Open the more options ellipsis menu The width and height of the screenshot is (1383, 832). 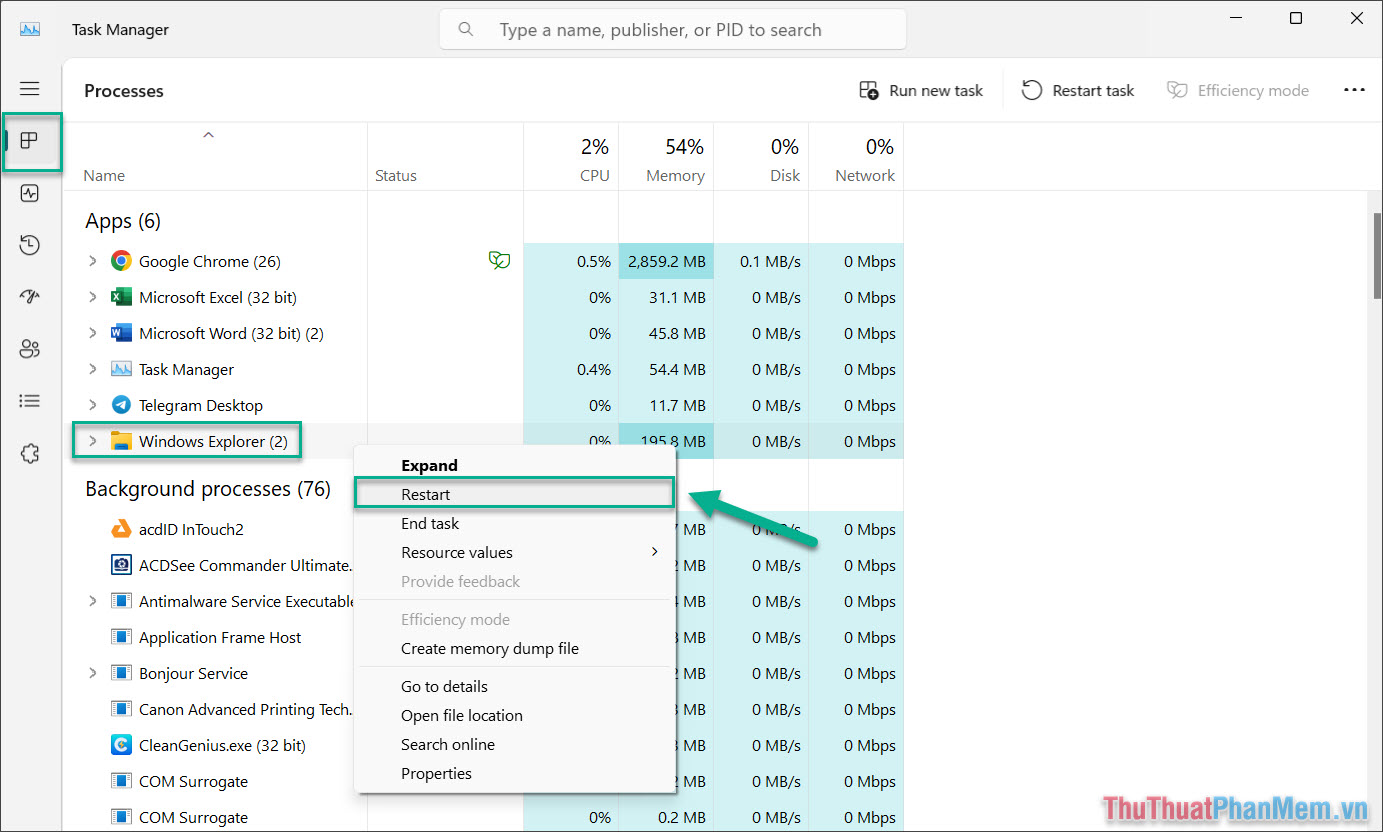click(x=1354, y=90)
